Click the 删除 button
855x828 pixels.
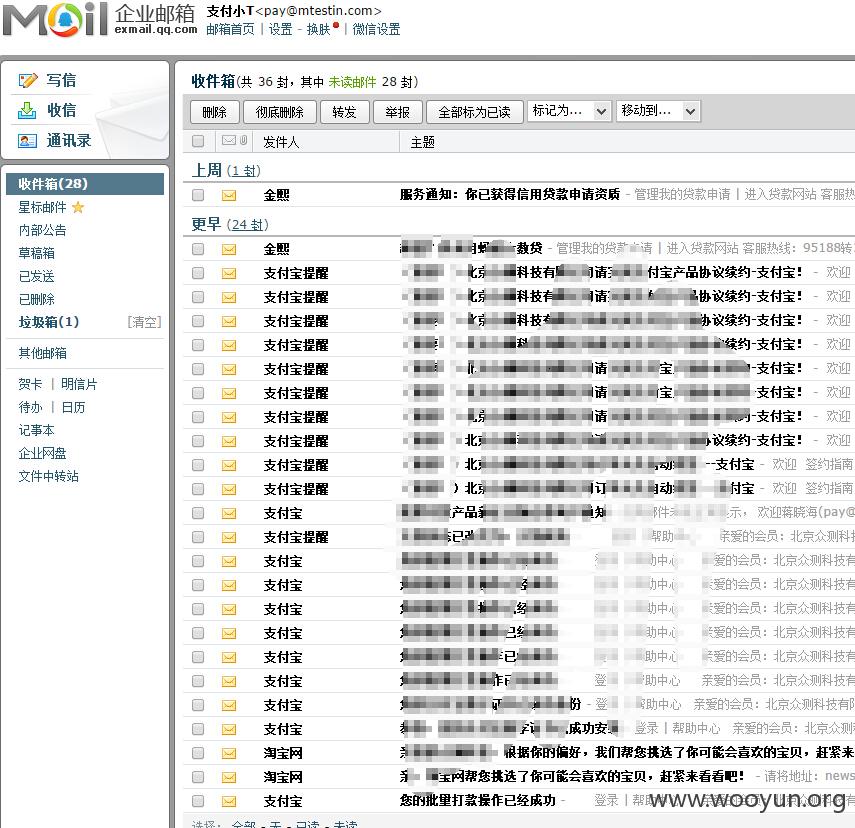tap(214, 112)
